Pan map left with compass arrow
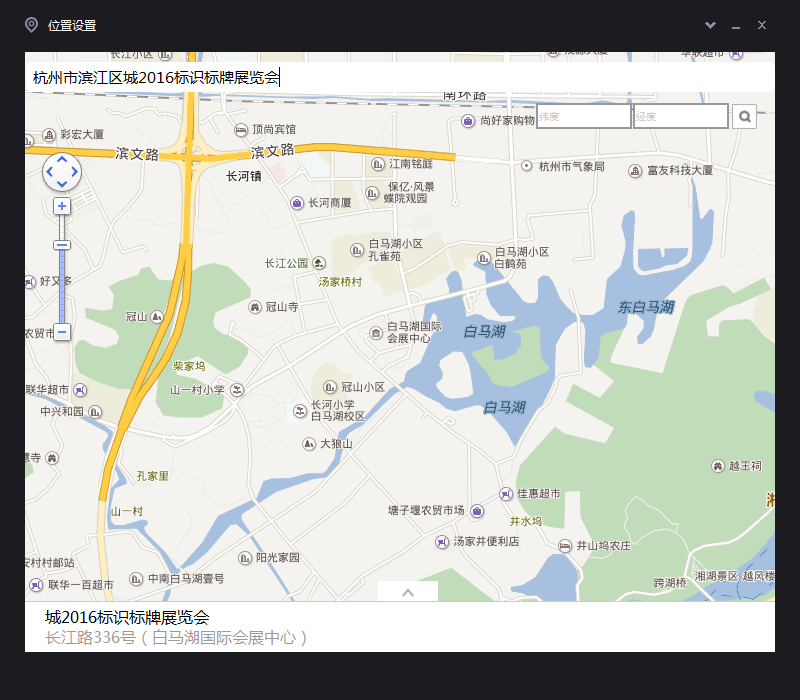800x700 pixels. click(49, 172)
